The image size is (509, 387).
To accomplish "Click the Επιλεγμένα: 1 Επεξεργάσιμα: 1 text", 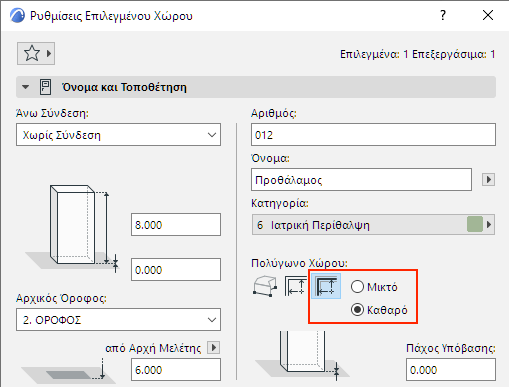I will point(417,54).
